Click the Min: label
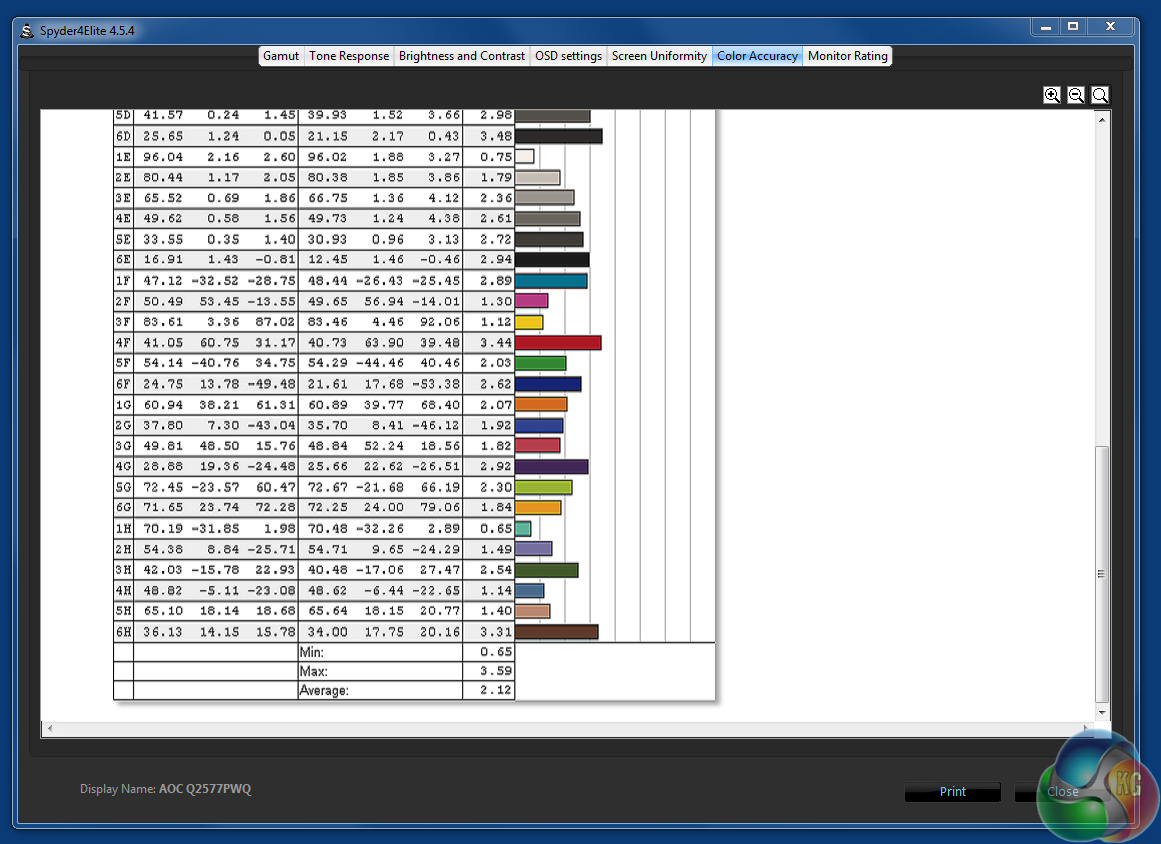 312,652
